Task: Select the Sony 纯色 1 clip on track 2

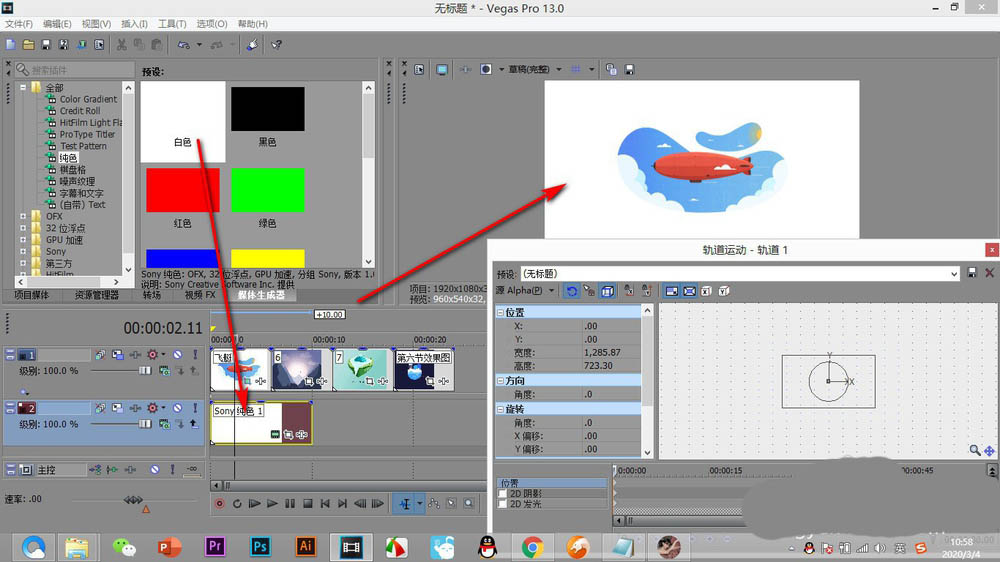Action: [261, 422]
